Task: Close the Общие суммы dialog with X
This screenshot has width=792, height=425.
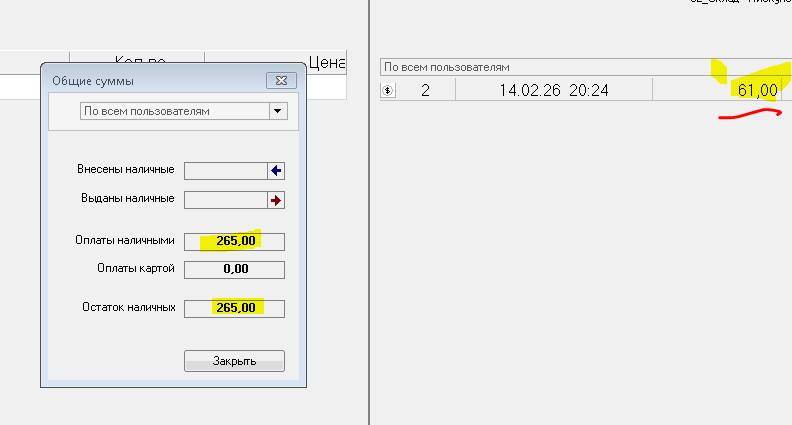Action: point(278,81)
